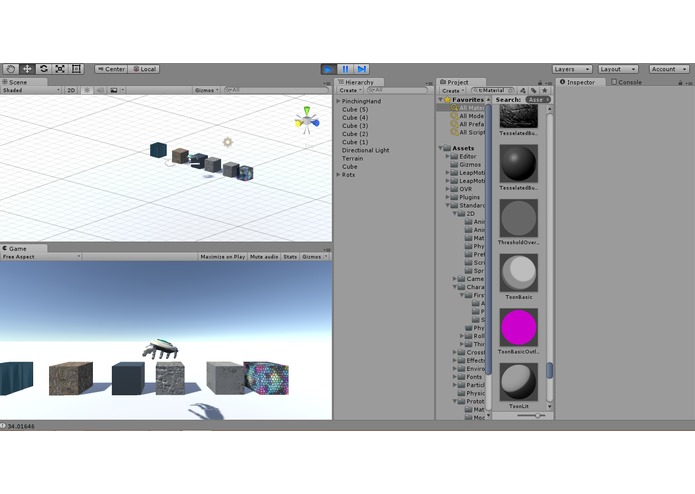The width and height of the screenshot is (695, 494).
Task: Toggle Stats overlay in Game view
Action: point(290,257)
